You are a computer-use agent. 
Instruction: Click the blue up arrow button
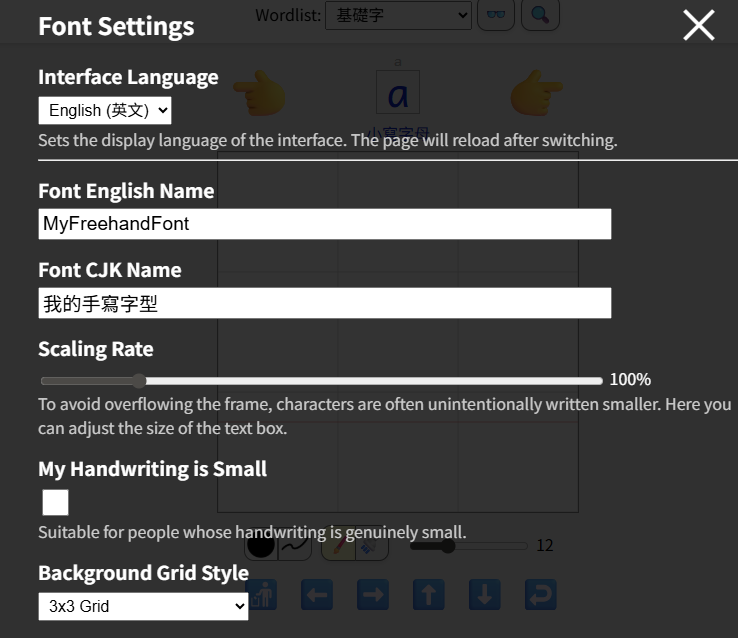pos(429,595)
